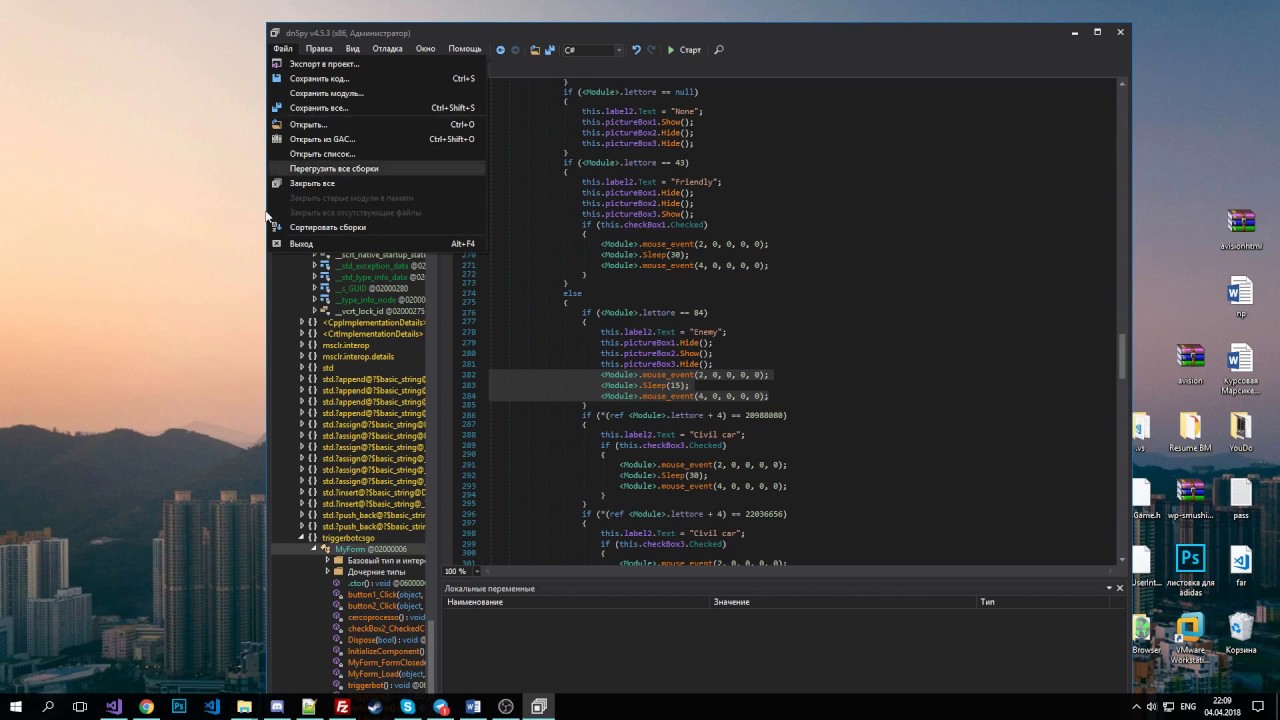Viewport: 1280px width, 720px height.
Task: Click the Значение column header
Action: click(x=731, y=602)
